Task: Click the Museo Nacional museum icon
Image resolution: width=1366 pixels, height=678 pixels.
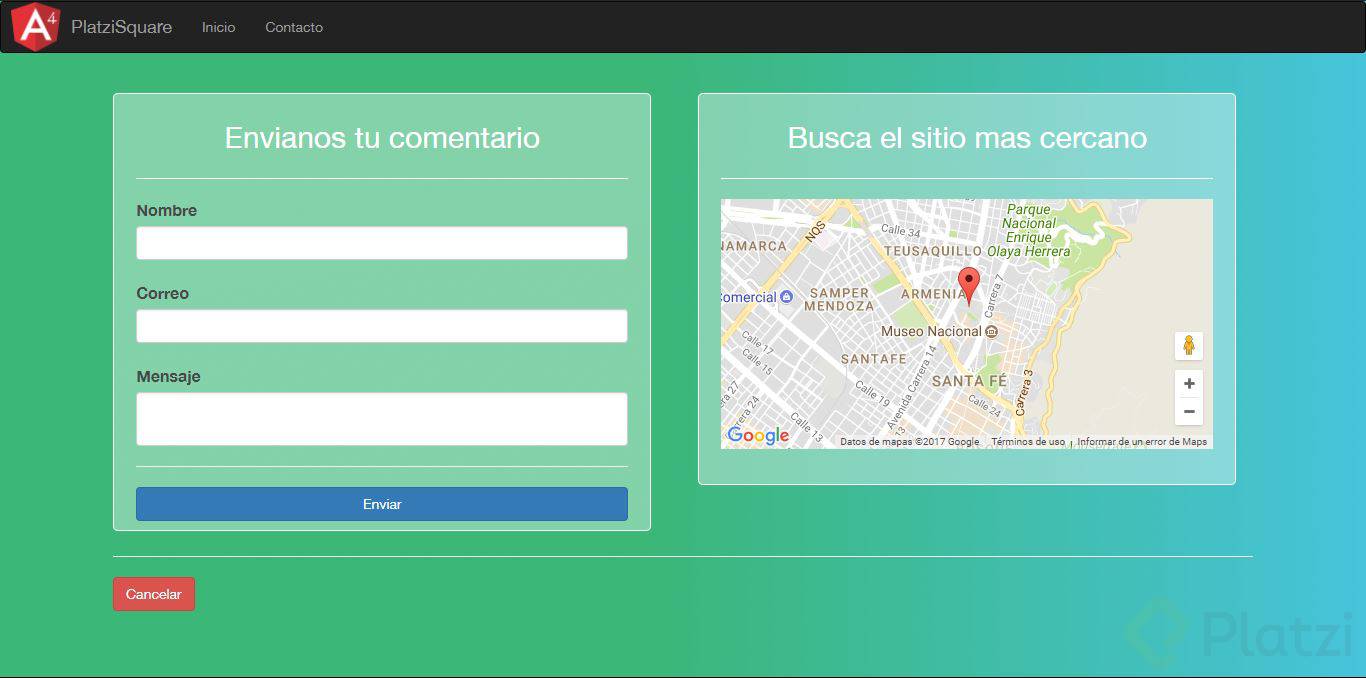Action: 991,331
